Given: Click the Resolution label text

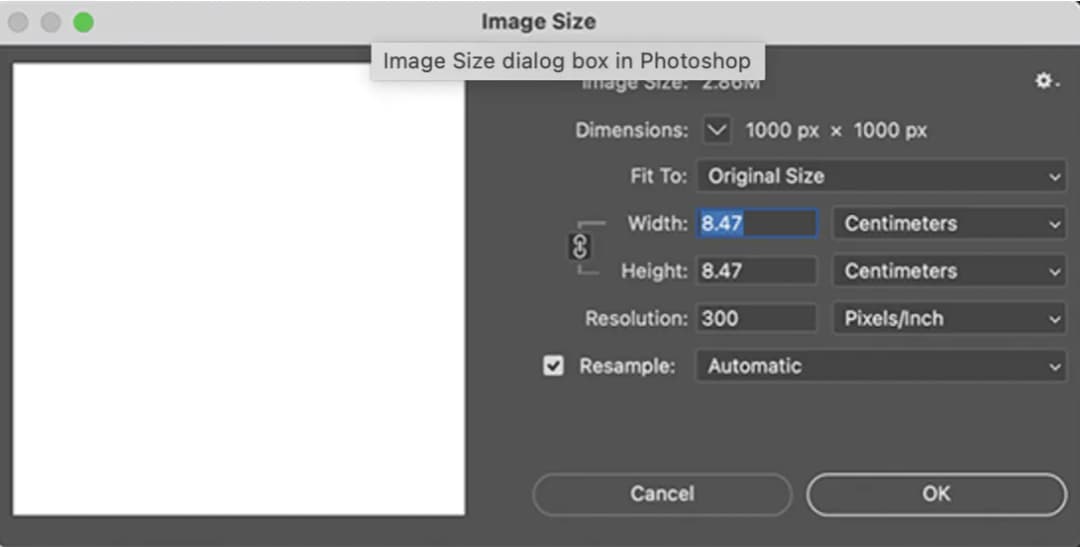Looking at the screenshot, I should [636, 318].
